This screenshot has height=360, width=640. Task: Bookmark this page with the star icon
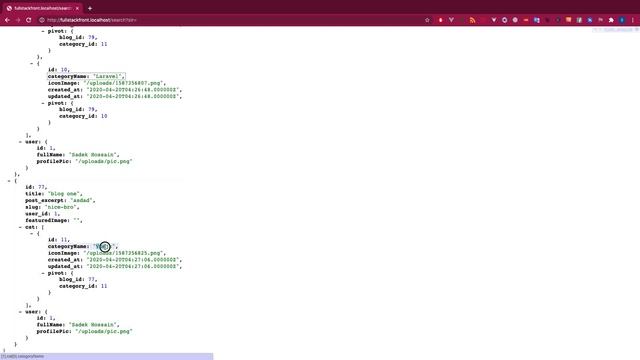click(x=427, y=20)
